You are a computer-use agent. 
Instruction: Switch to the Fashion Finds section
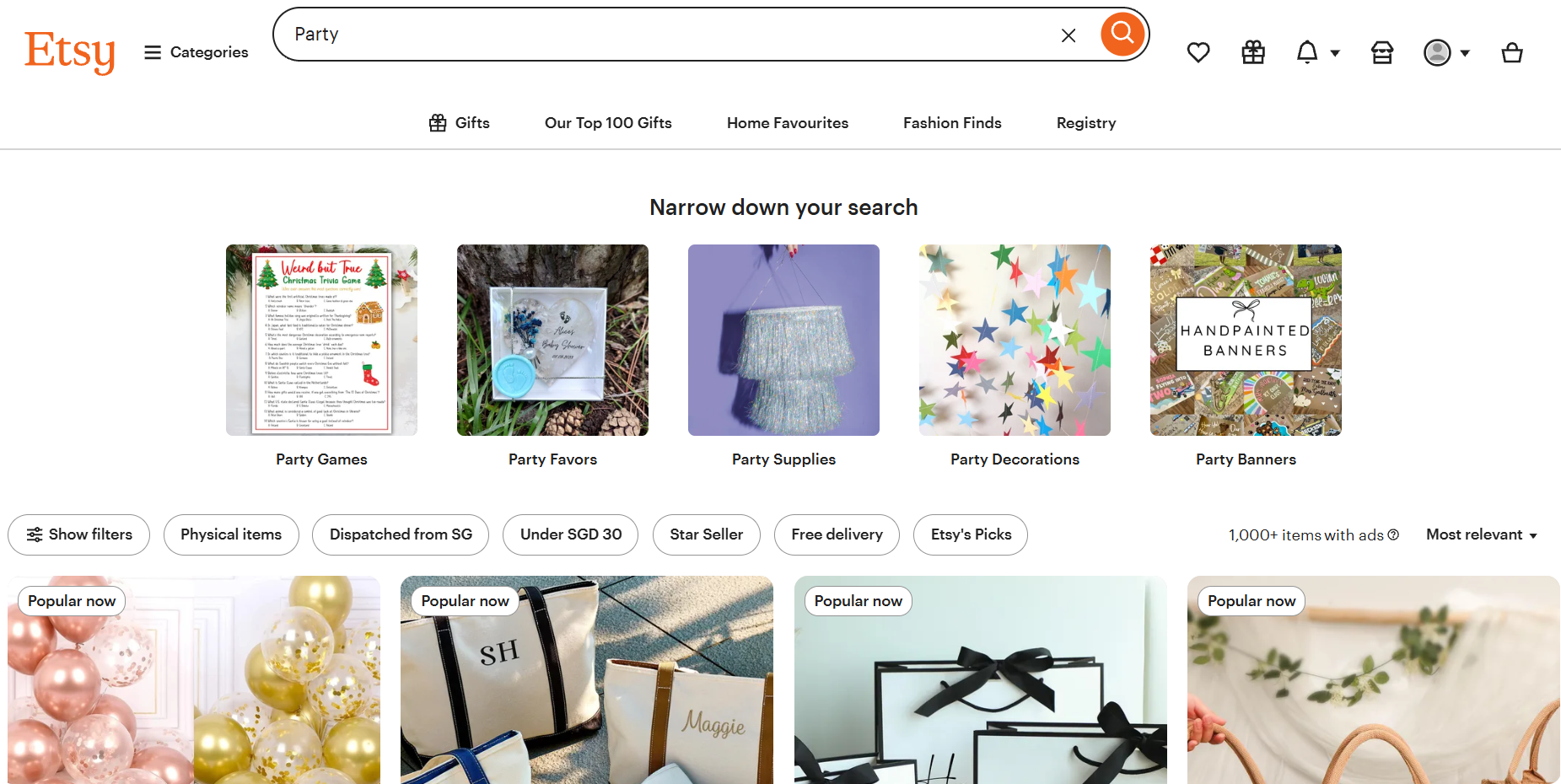(x=951, y=123)
